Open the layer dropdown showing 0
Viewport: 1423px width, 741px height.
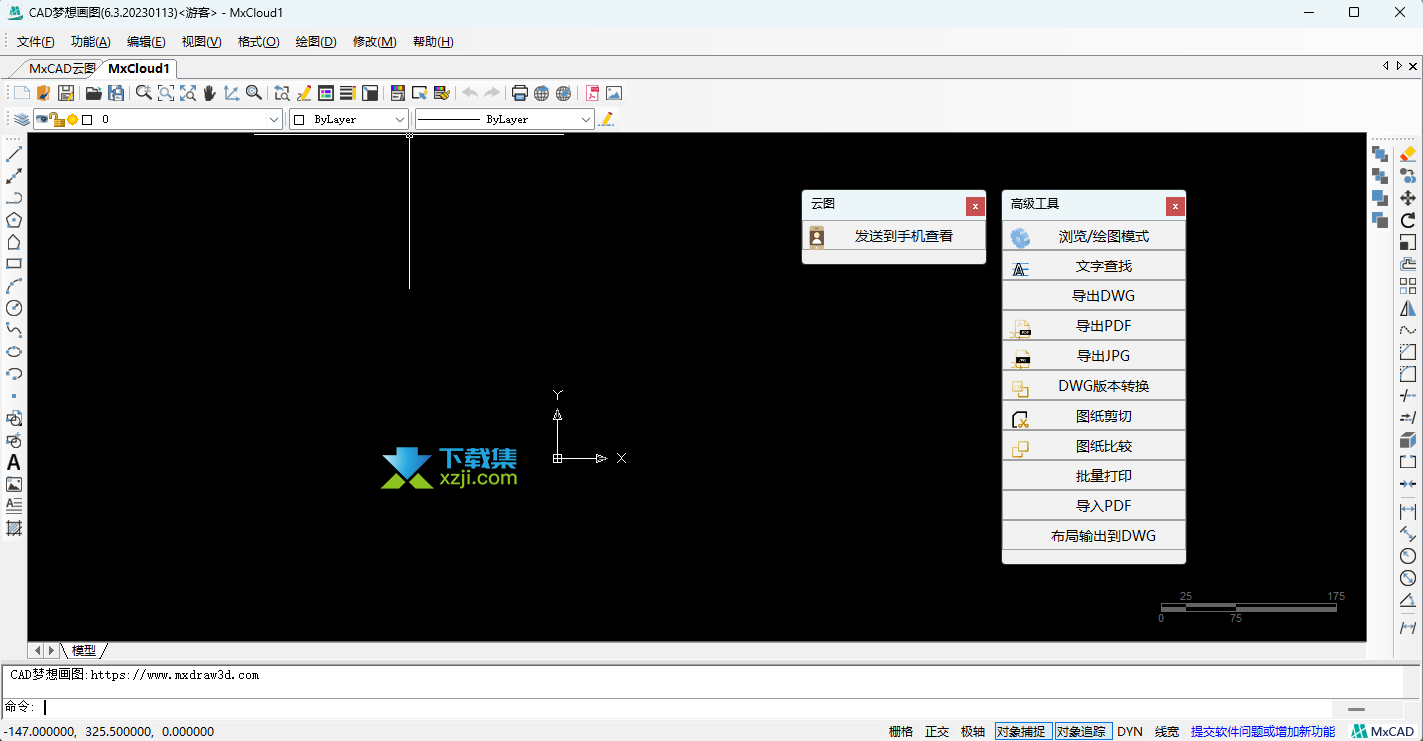[158, 119]
